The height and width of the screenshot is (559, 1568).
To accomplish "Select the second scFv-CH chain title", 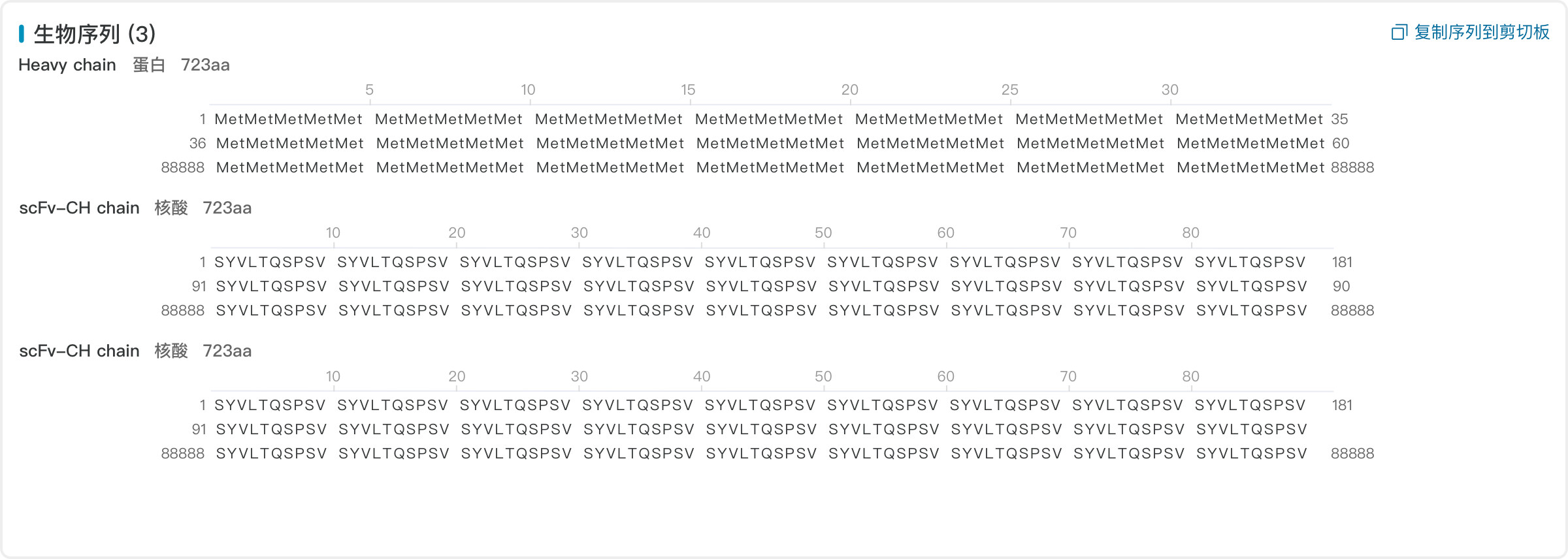I will coord(80,351).
